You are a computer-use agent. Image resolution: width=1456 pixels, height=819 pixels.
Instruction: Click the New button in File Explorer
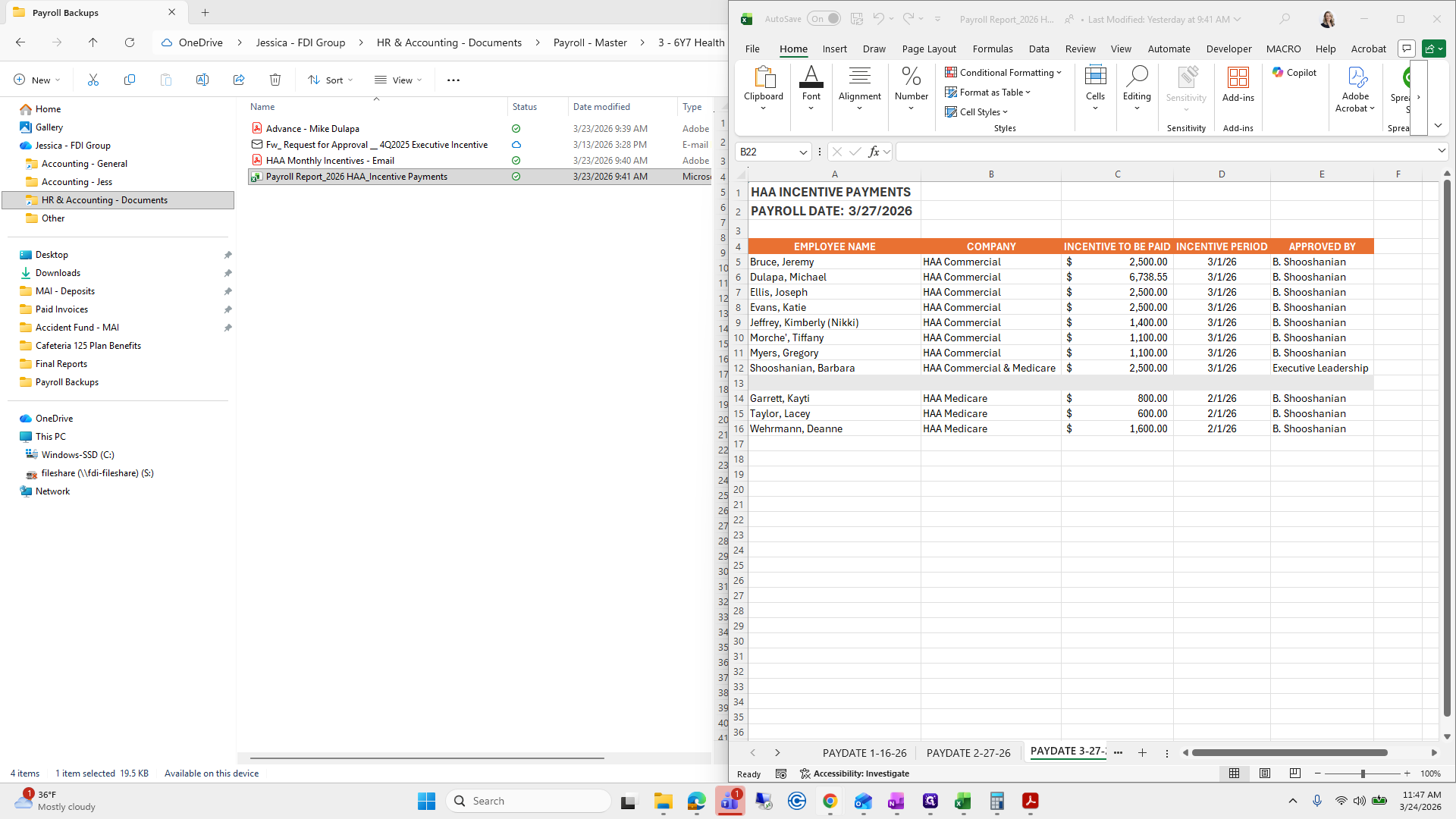pos(36,80)
